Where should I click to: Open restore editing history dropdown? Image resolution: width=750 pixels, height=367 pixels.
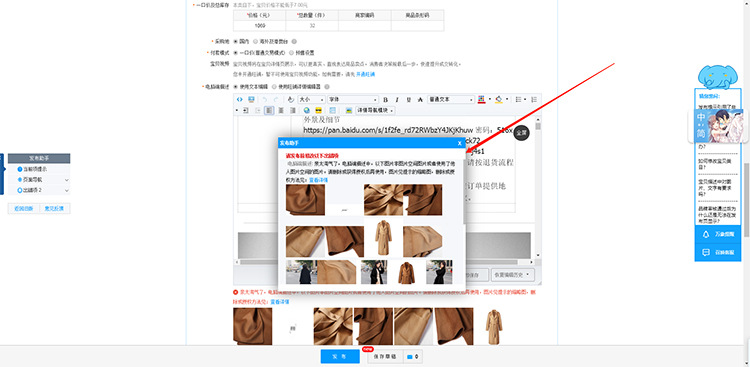513,275
